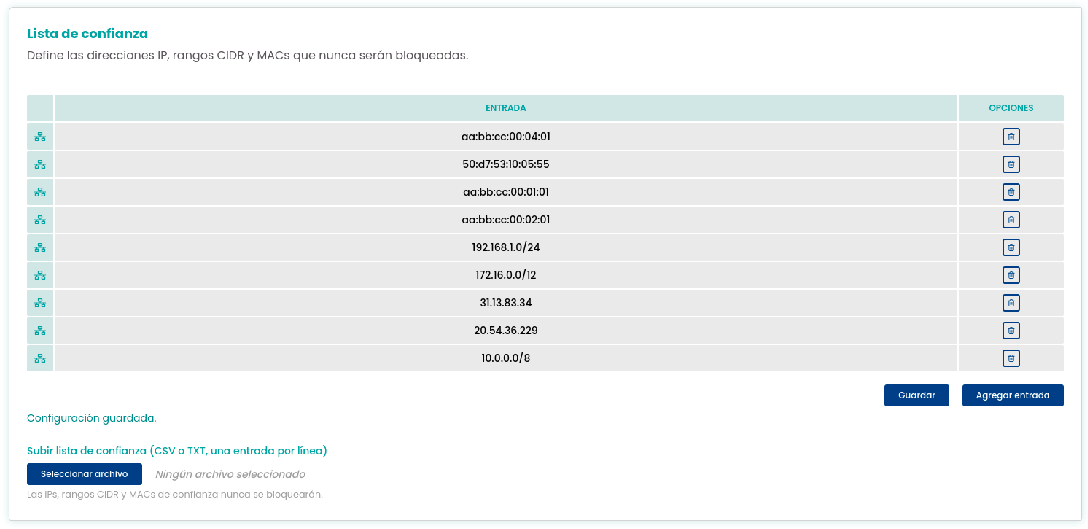
Task: Delete the aa:bb:cc:00:04:01 entry
Action: pos(1011,137)
